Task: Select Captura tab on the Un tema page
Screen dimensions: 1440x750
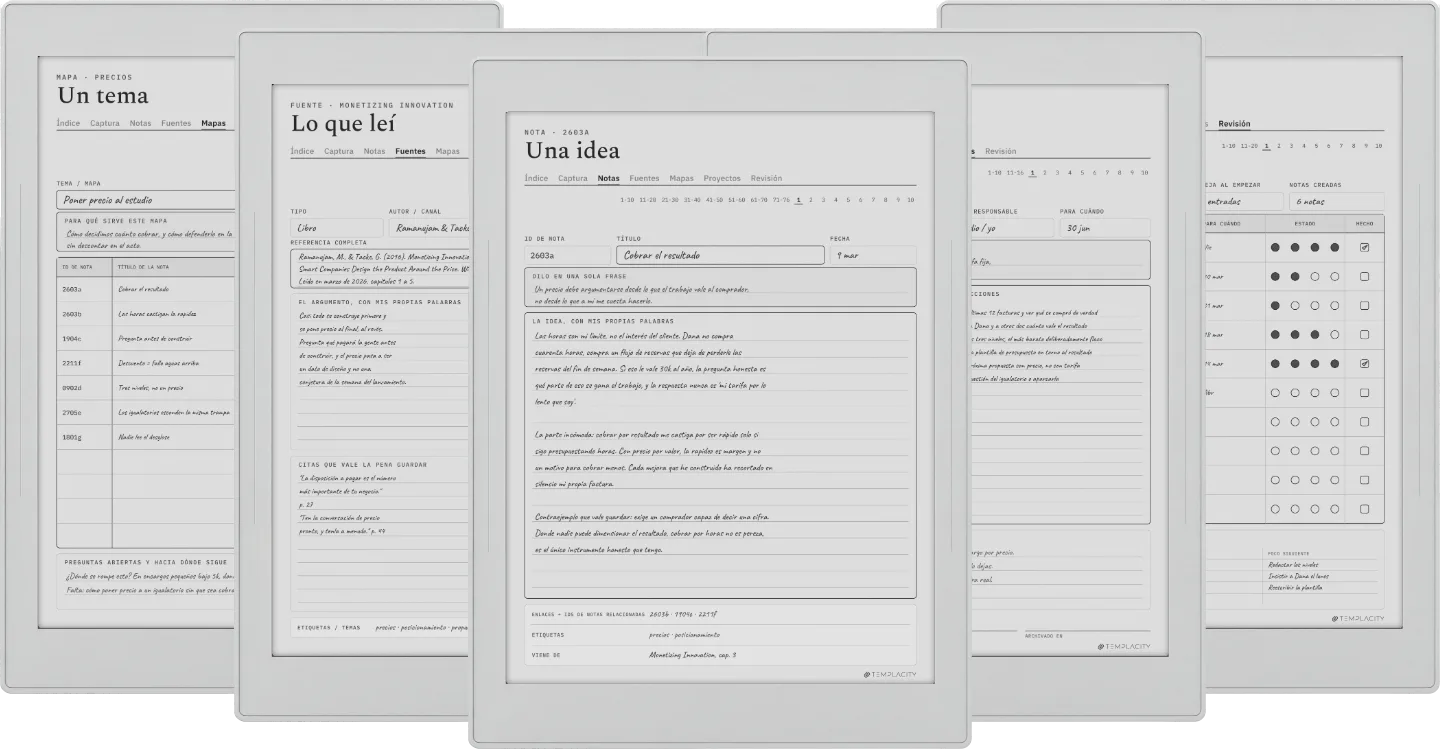Action: click(x=105, y=124)
